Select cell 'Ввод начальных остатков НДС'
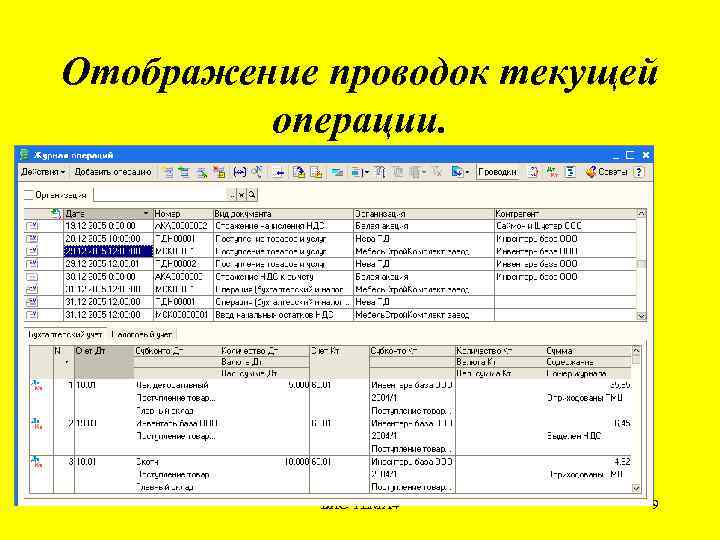 pyautogui.click(x=283, y=315)
